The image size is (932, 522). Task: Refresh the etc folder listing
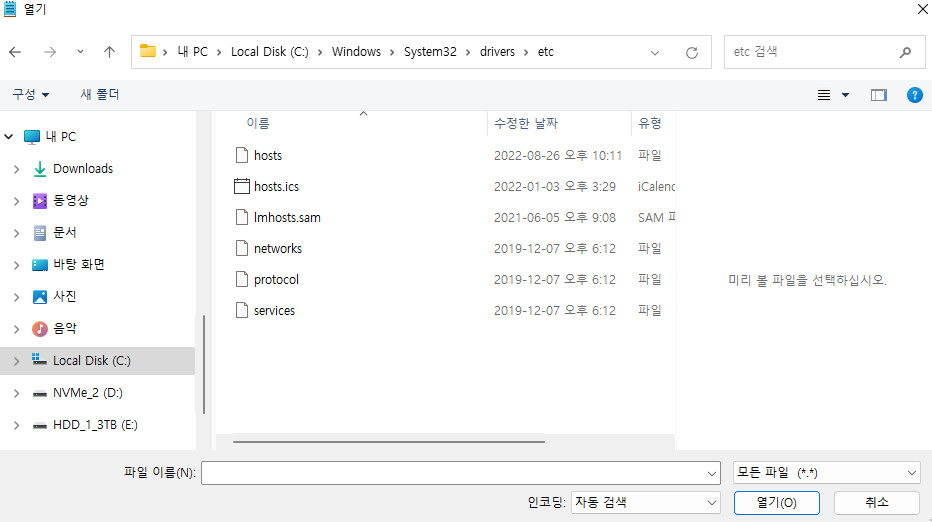point(691,52)
